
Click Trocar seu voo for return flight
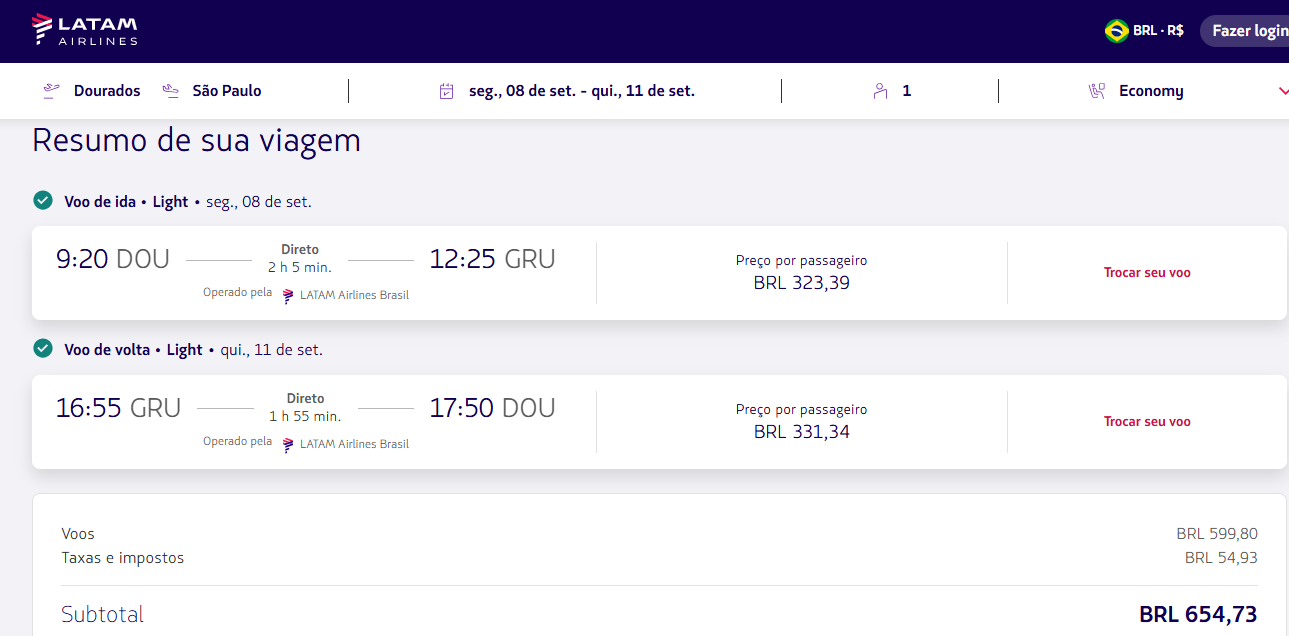pyautogui.click(x=1147, y=421)
